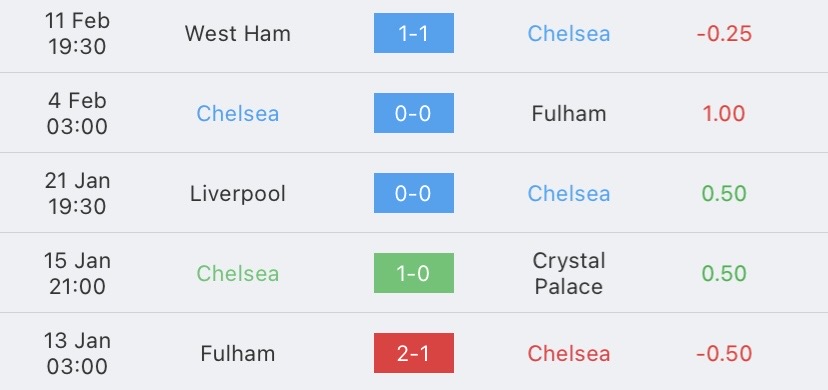Select the West Ham team name

(x=238, y=34)
